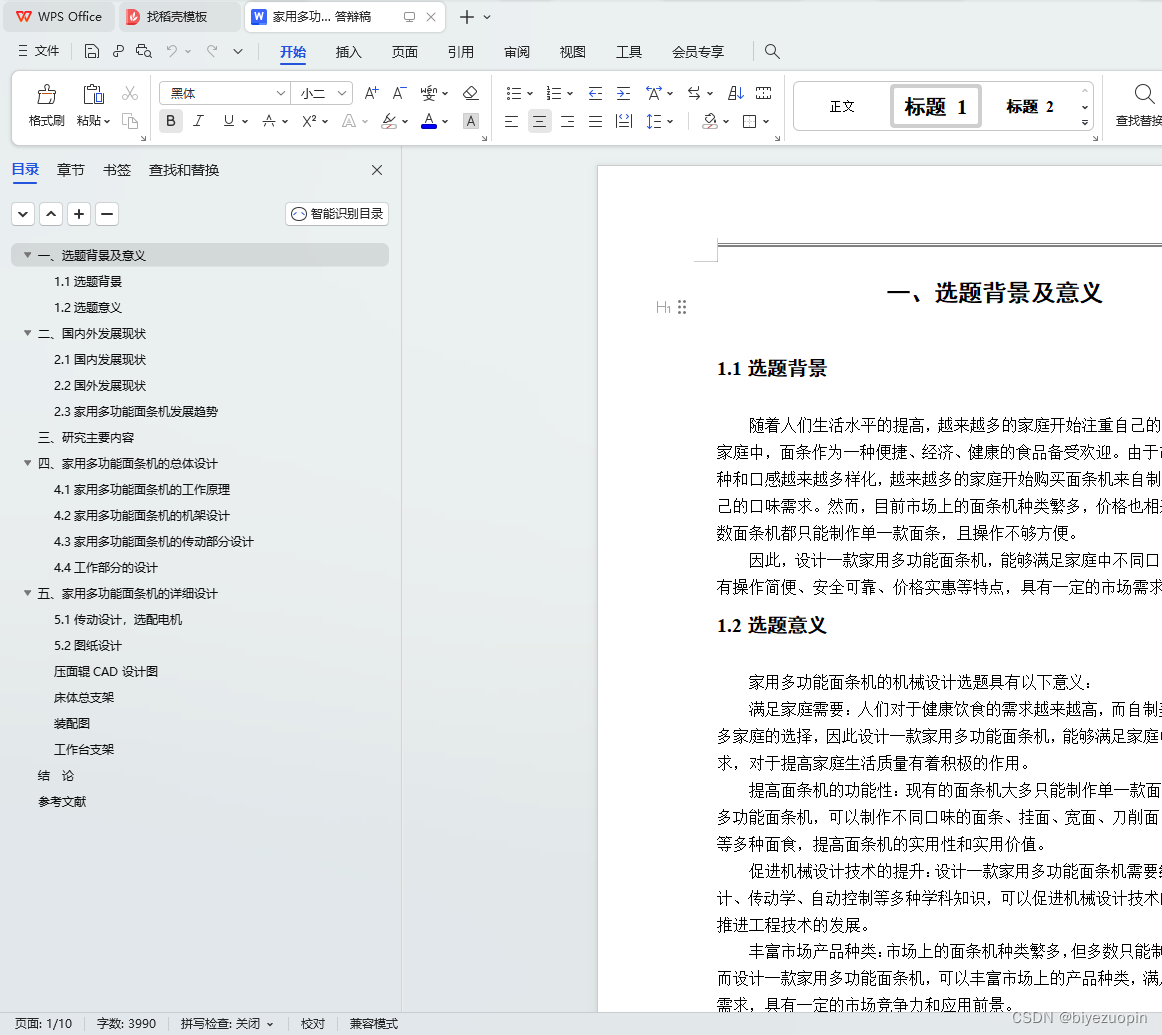Open the 插入 ribbon tab
The height and width of the screenshot is (1035, 1162).
pos(348,52)
